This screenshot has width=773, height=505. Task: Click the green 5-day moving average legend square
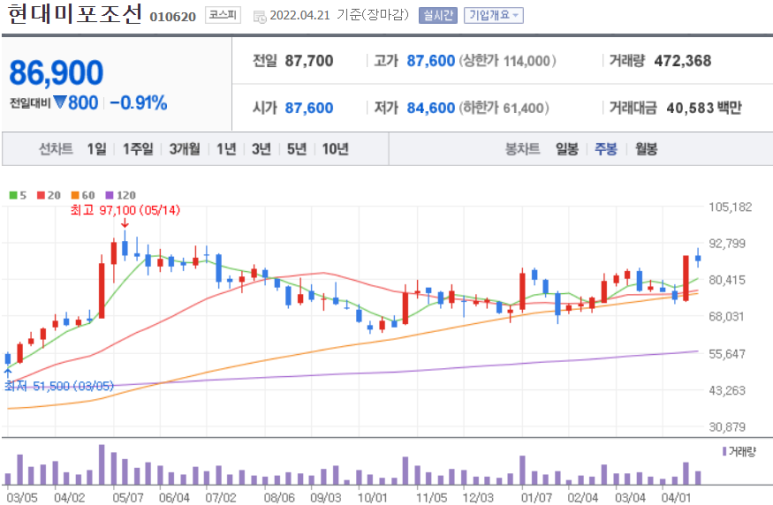click(x=11, y=195)
